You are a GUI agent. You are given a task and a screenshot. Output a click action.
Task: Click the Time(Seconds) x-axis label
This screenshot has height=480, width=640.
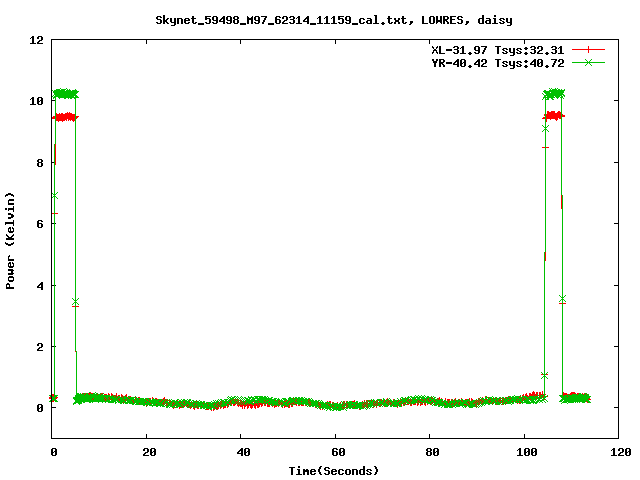(333, 471)
